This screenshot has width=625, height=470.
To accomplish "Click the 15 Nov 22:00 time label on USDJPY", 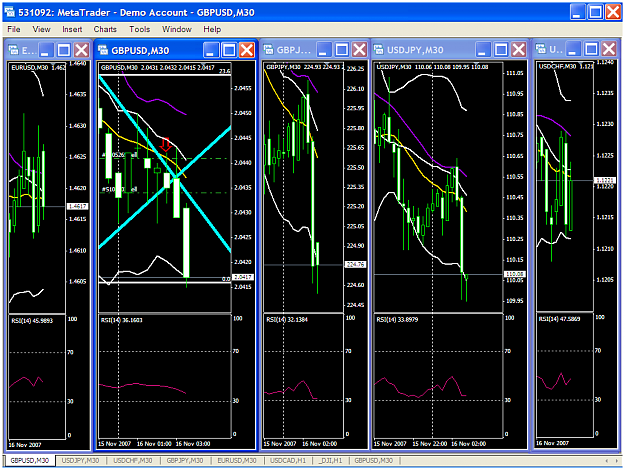I will (429, 444).
